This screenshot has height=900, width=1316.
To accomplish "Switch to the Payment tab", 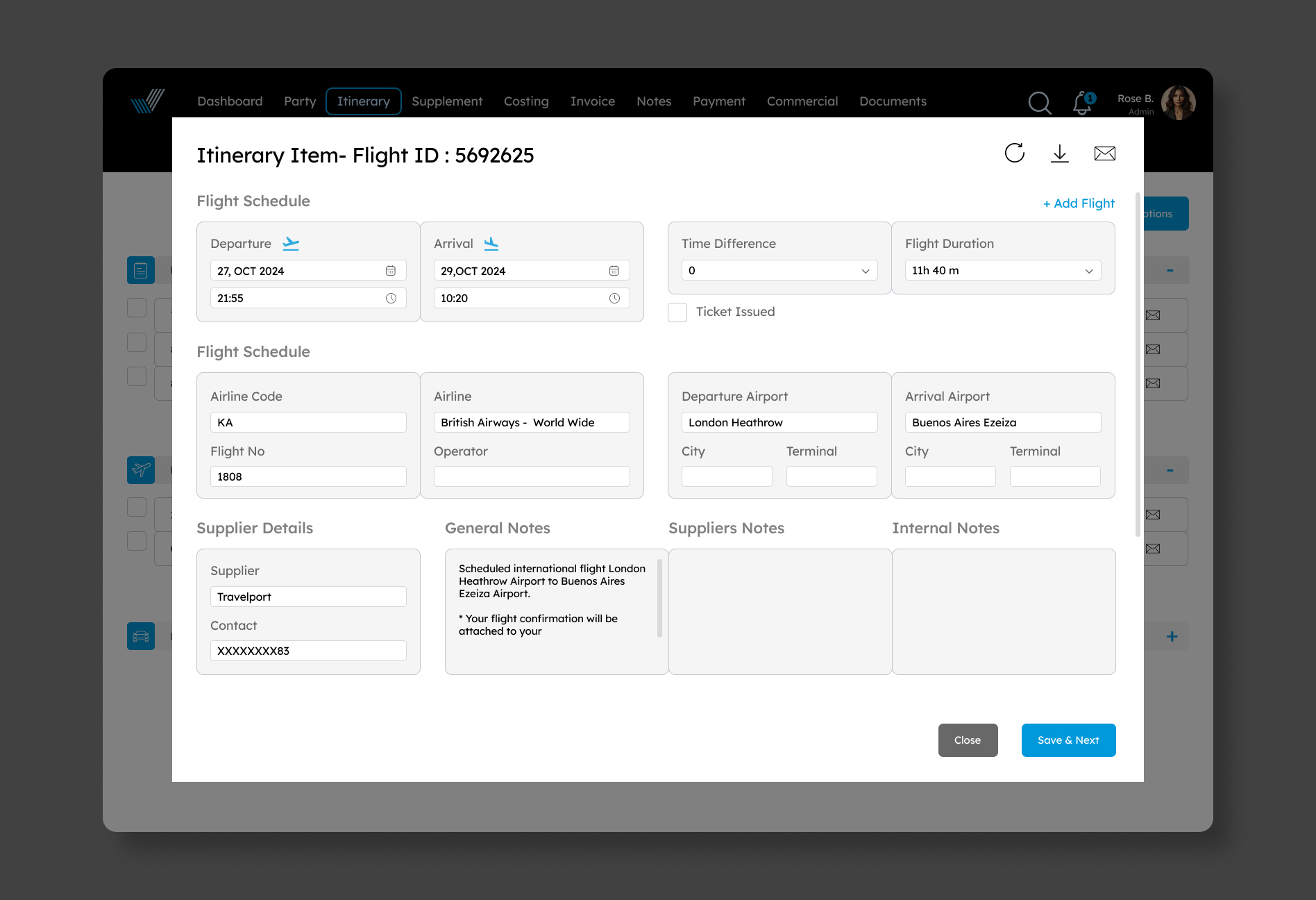I will coord(719,101).
